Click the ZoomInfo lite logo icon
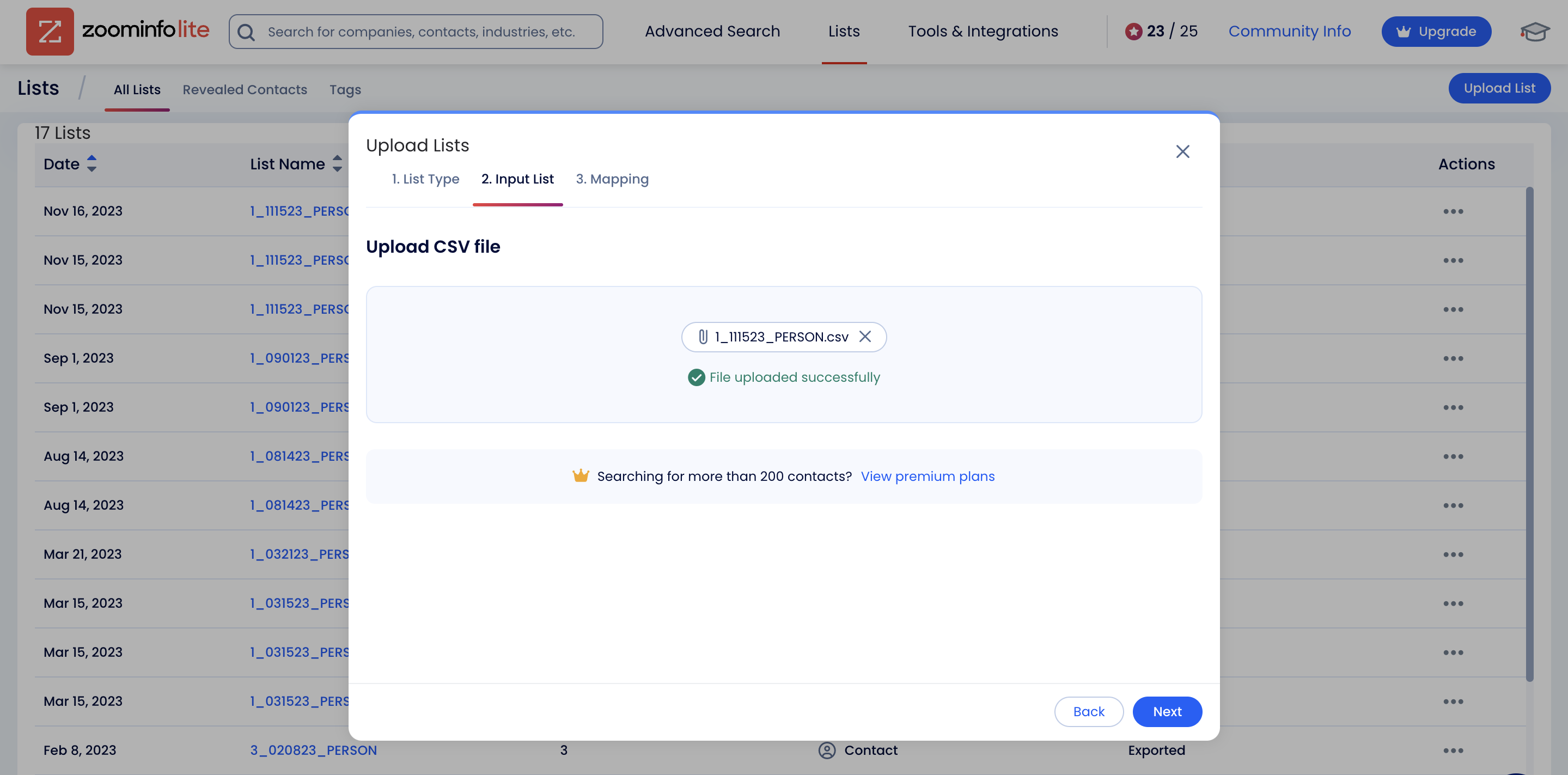This screenshot has width=1568, height=775. coord(51,31)
